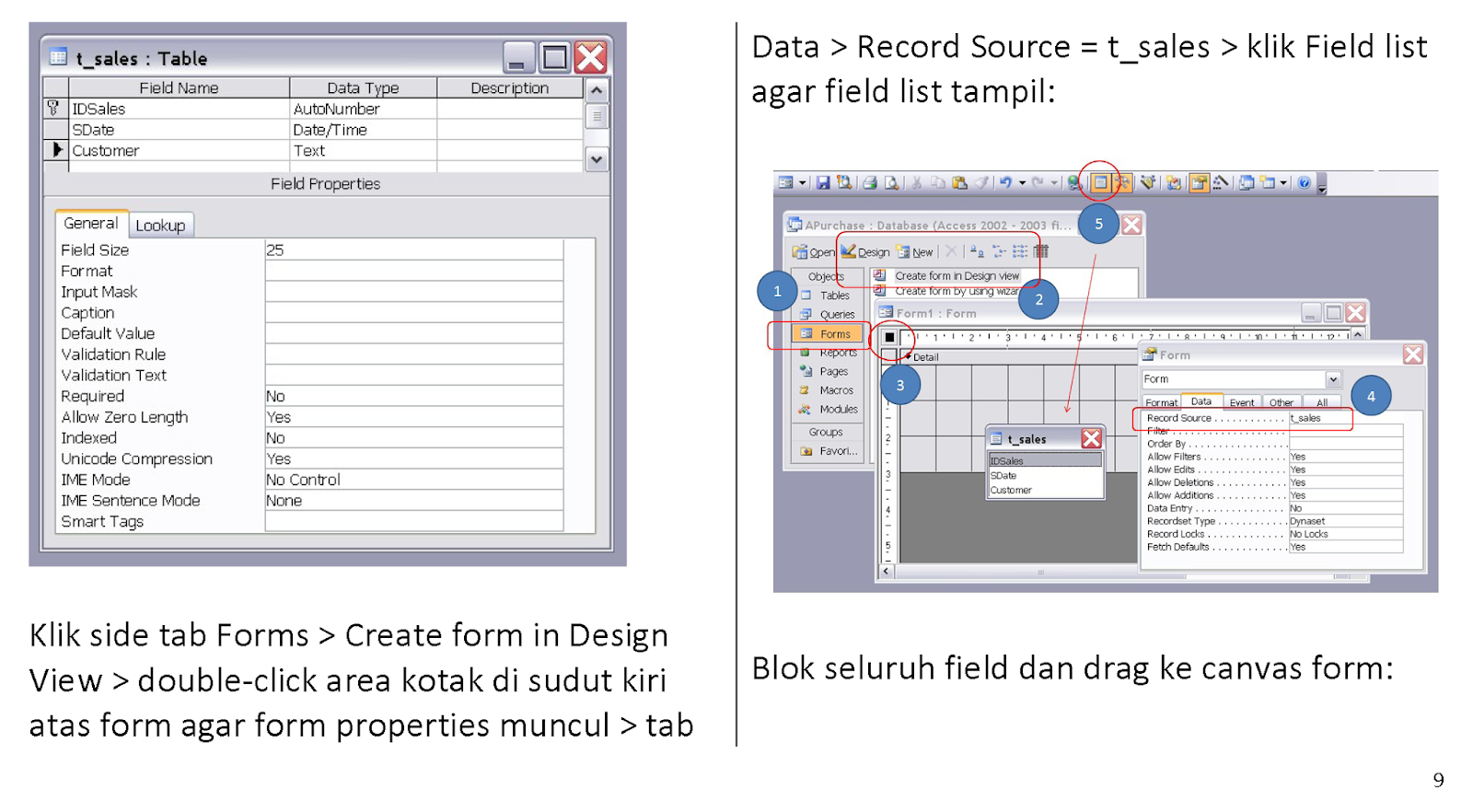Viewport: 1473px width, 812px height.
Task: Select Reports in the Objects list
Action: tap(829, 353)
